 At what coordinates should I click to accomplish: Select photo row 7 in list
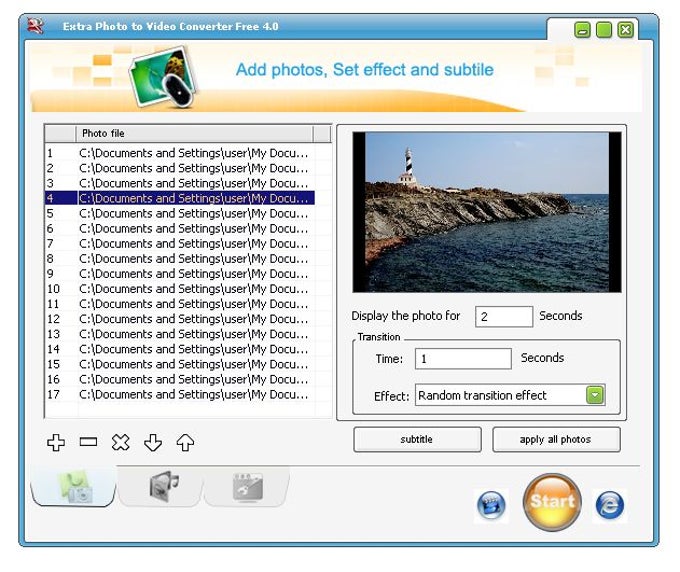180,244
